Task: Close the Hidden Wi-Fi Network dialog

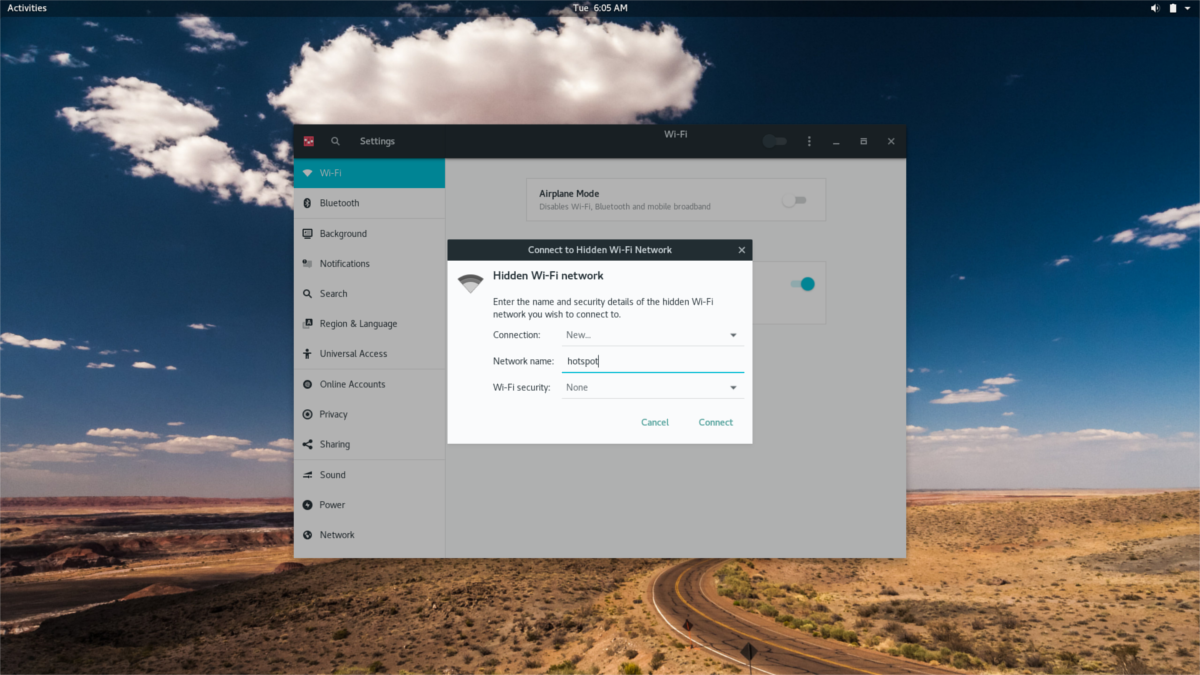Action: pyautogui.click(x=741, y=250)
